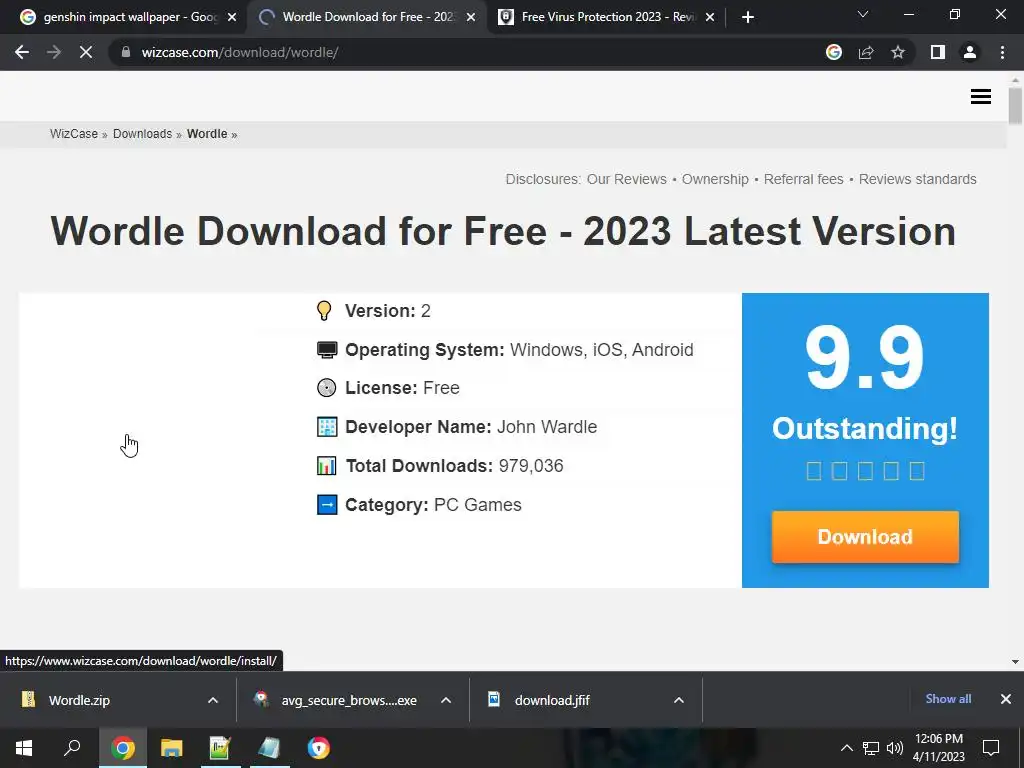Click the Chrome taskbar icon
Image resolution: width=1024 pixels, height=768 pixels.
(x=123, y=748)
